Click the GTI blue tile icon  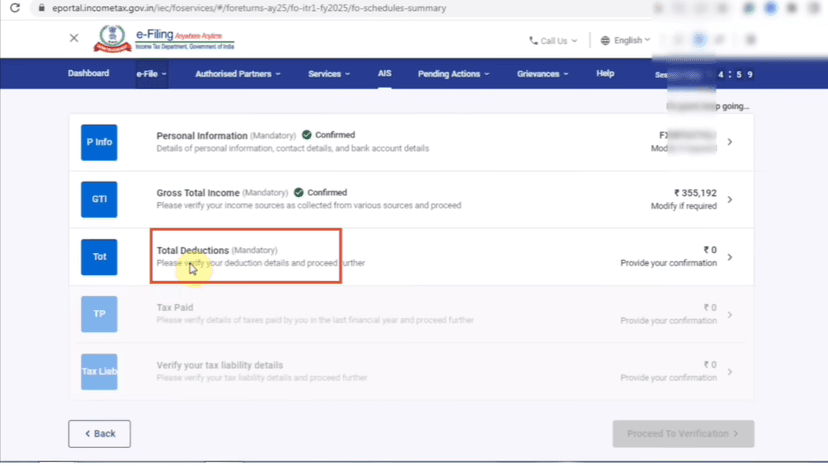pyautogui.click(x=99, y=199)
